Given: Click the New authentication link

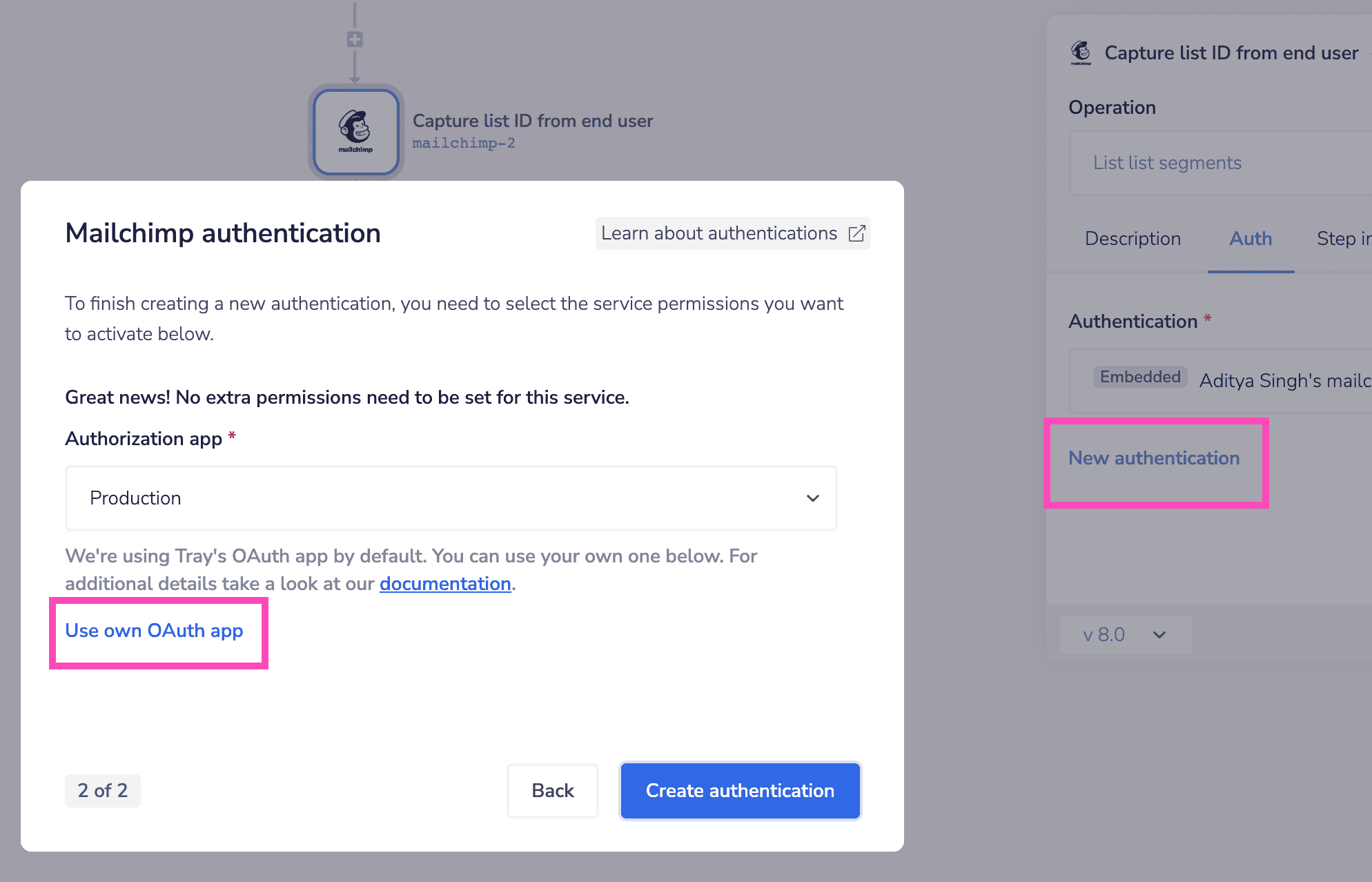Looking at the screenshot, I should point(1154,458).
